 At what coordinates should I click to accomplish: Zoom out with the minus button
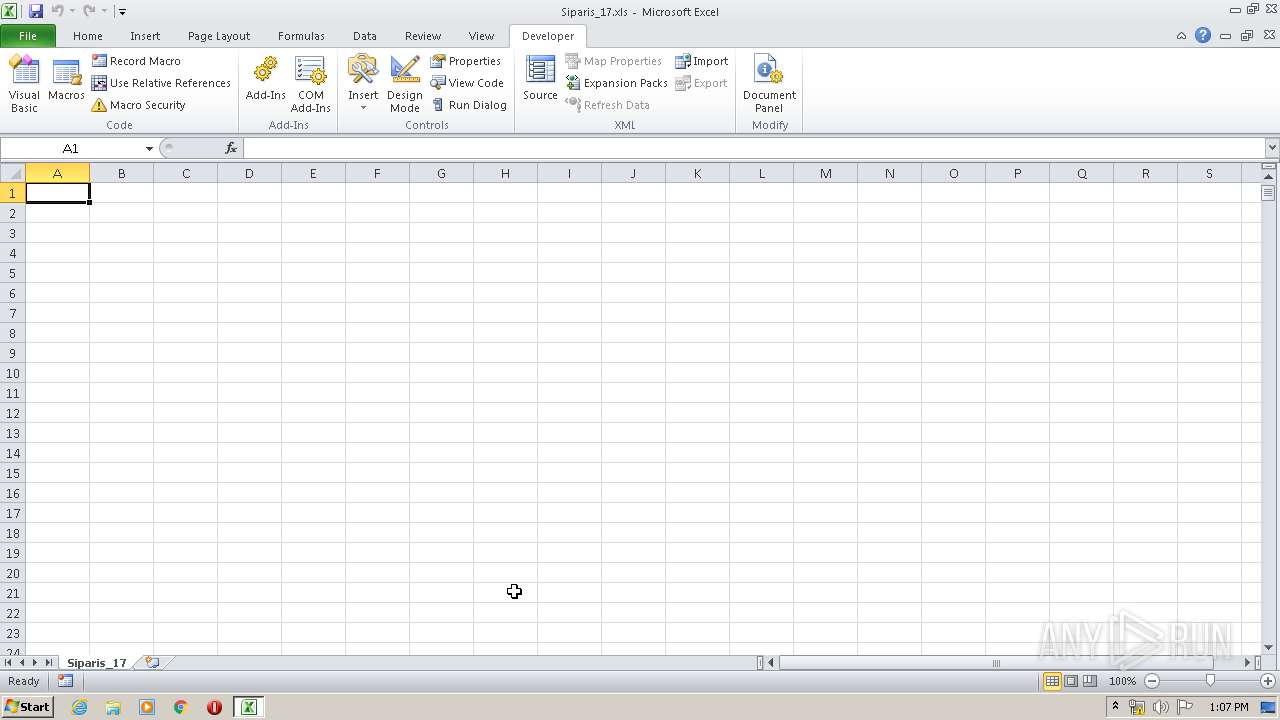click(1152, 681)
